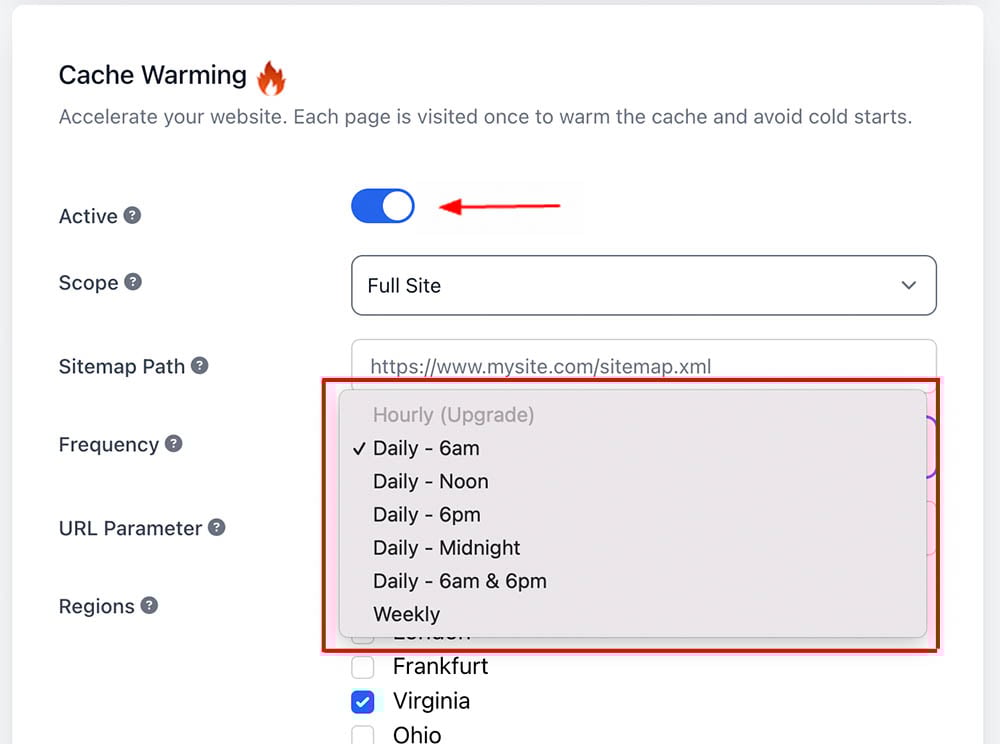Open the Scope dropdown showing Full Site
Screen dimensions: 1000x744
click(643, 286)
